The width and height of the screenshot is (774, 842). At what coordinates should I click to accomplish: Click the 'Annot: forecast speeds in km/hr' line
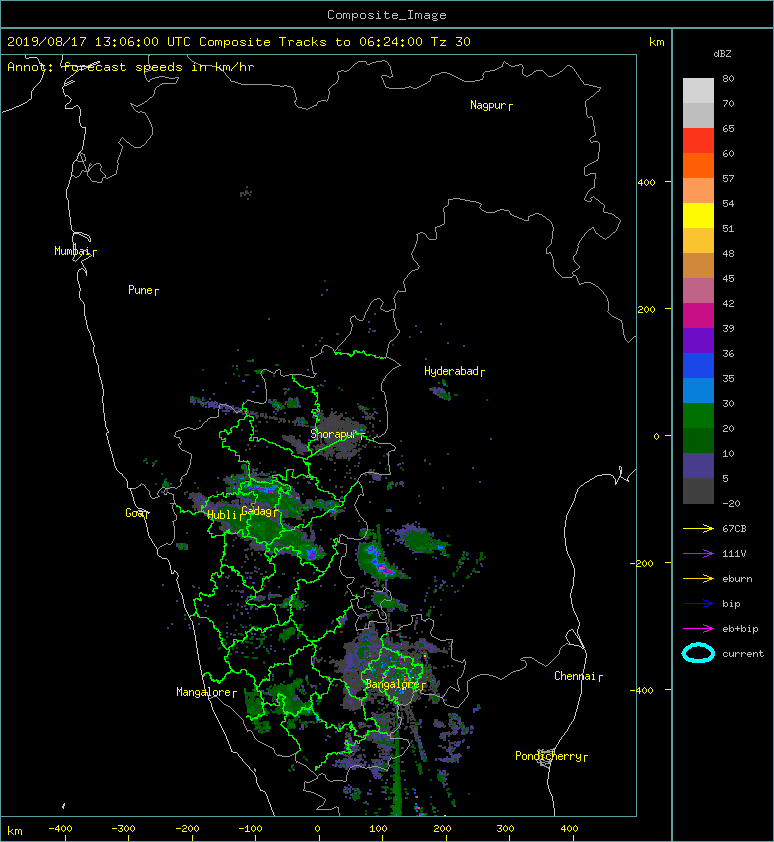131,67
